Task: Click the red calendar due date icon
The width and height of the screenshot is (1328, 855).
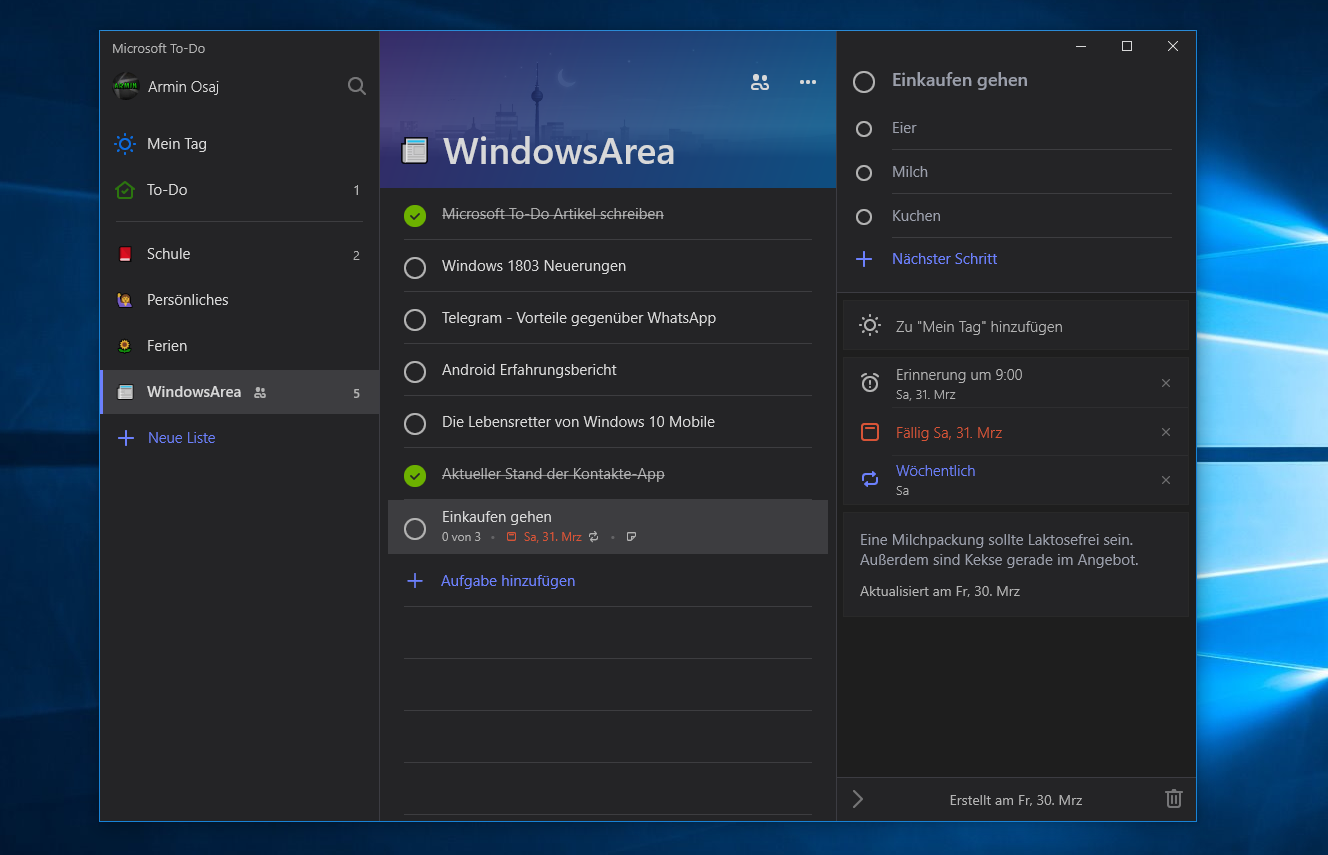Action: [x=870, y=432]
